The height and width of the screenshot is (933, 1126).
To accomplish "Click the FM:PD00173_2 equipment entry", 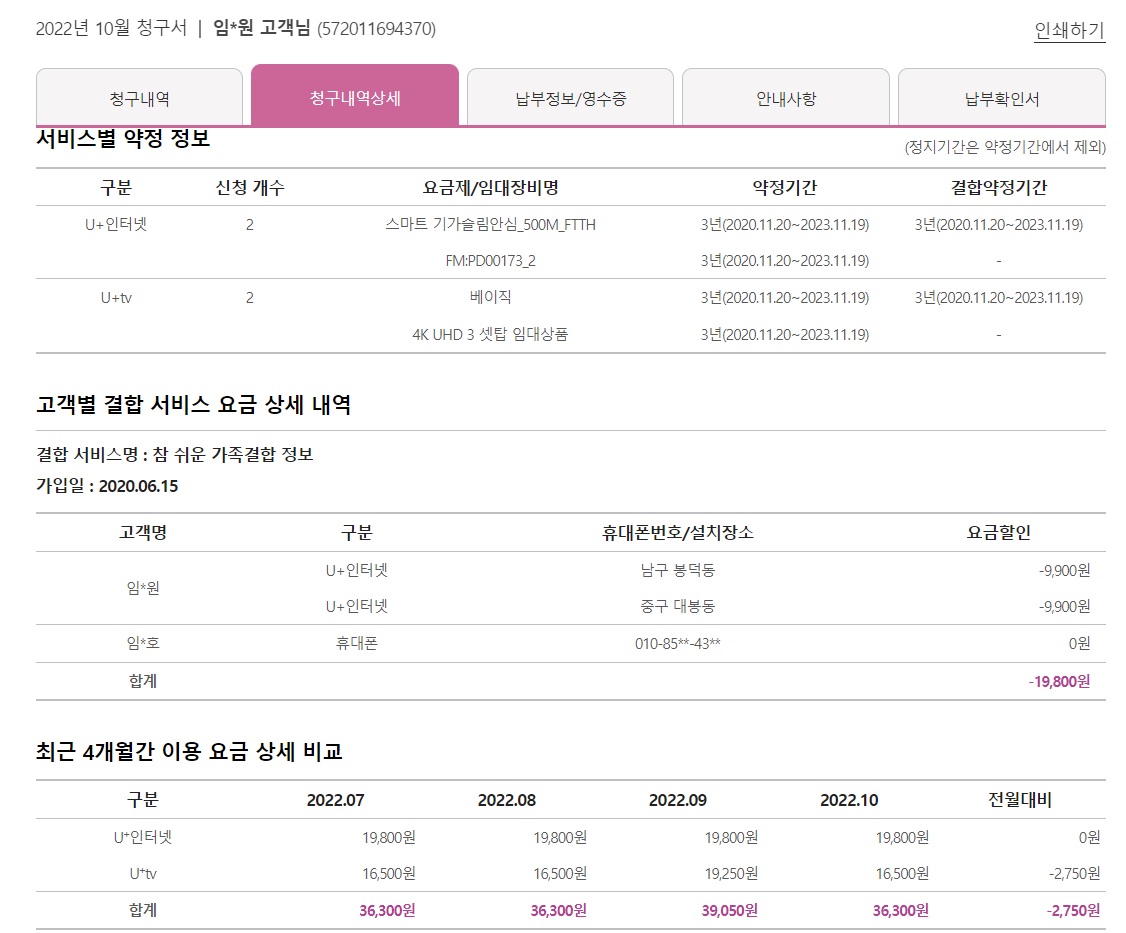I will coord(490,261).
